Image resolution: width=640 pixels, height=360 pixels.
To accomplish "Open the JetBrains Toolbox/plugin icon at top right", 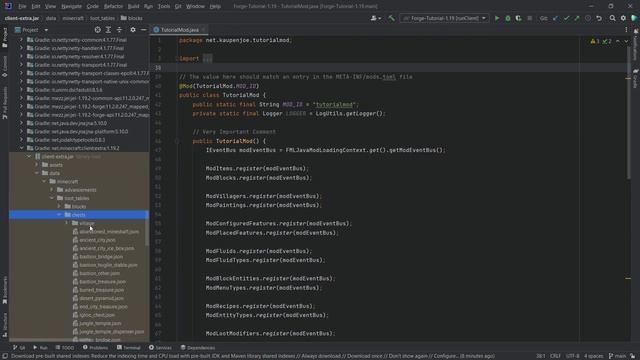I will click(634, 18).
